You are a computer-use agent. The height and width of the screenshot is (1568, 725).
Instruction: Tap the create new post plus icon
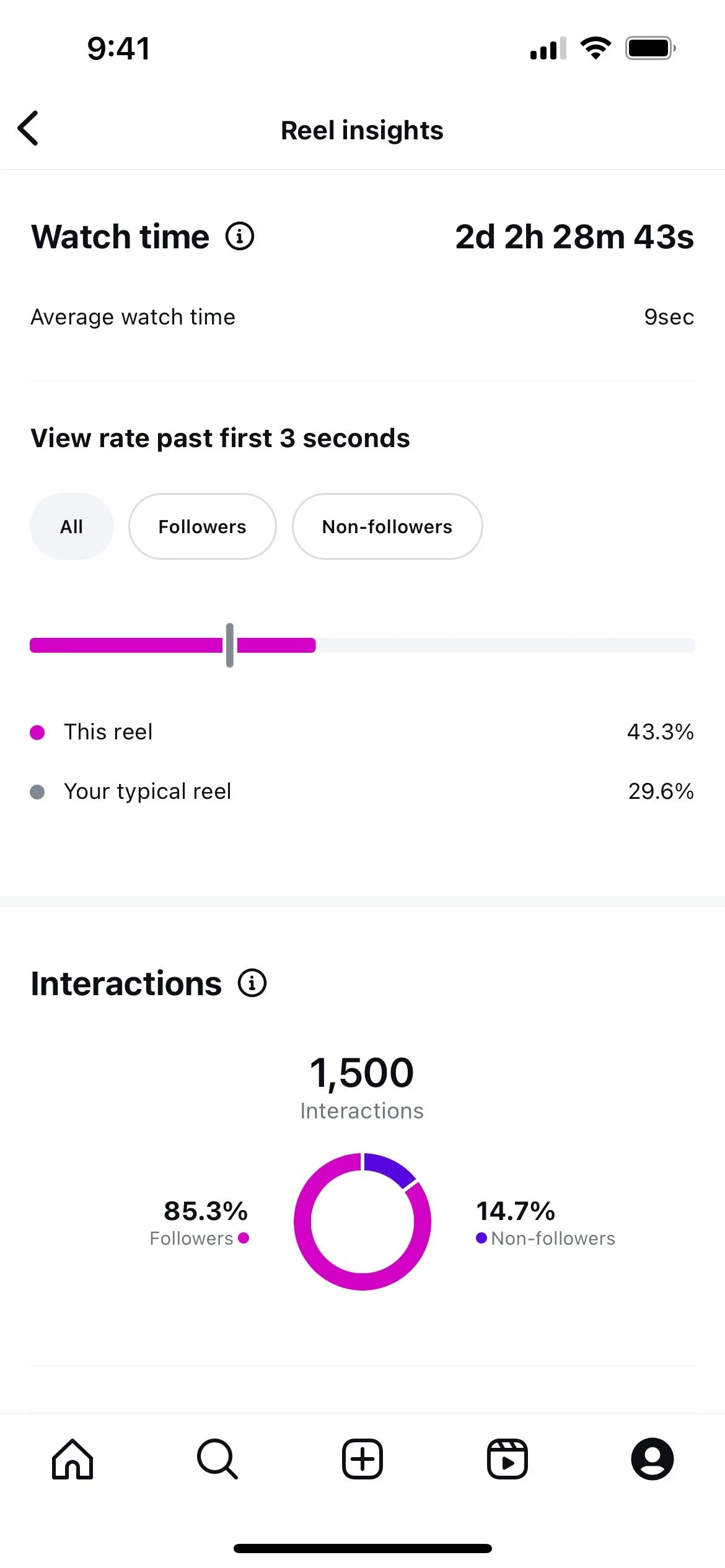[x=362, y=1458]
